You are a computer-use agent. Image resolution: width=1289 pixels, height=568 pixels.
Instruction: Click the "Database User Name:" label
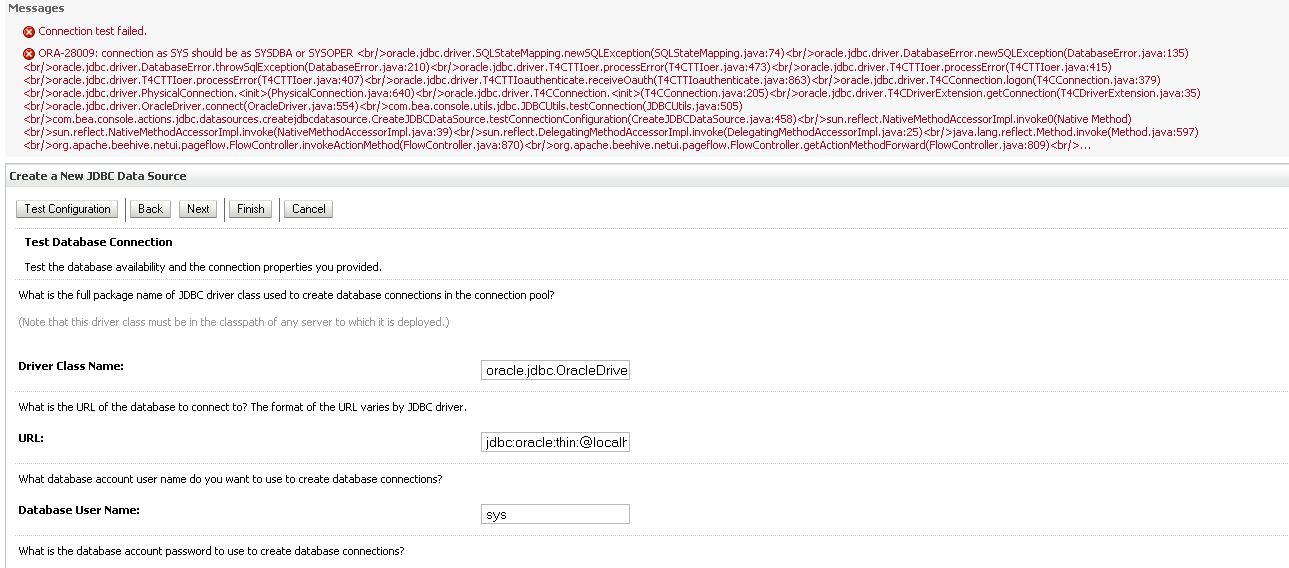click(79, 510)
